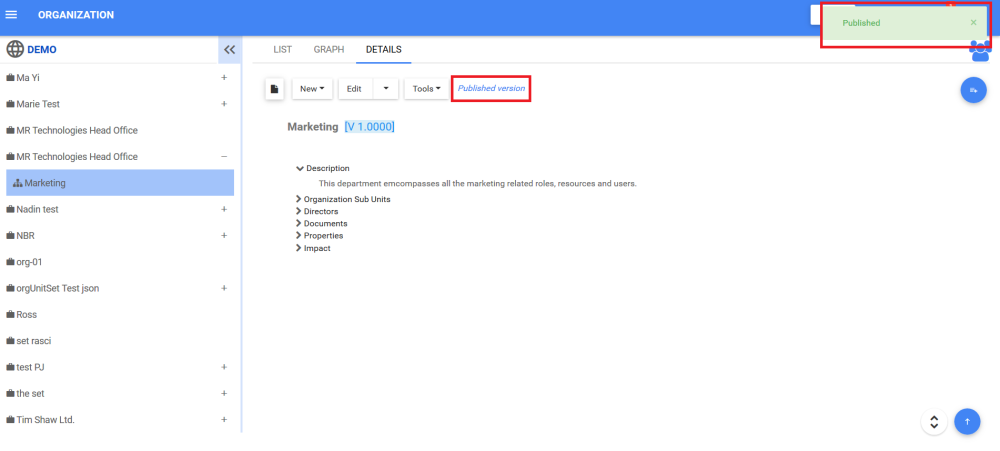Expand the Directors section
Screen dimensions: 1000x451
[298, 211]
